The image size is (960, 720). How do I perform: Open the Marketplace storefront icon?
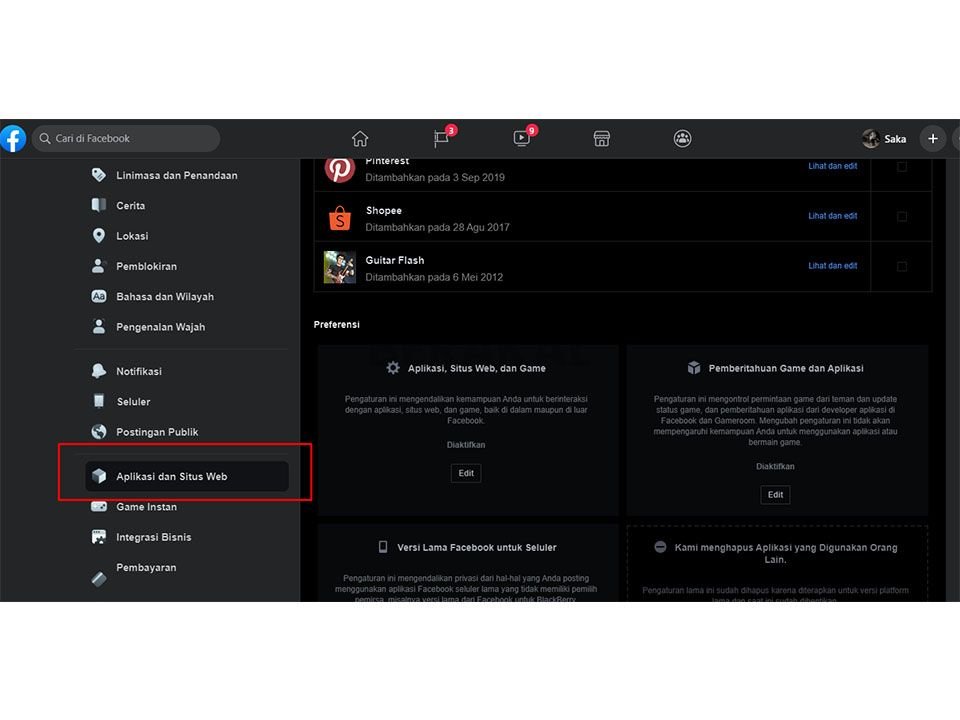[602, 139]
